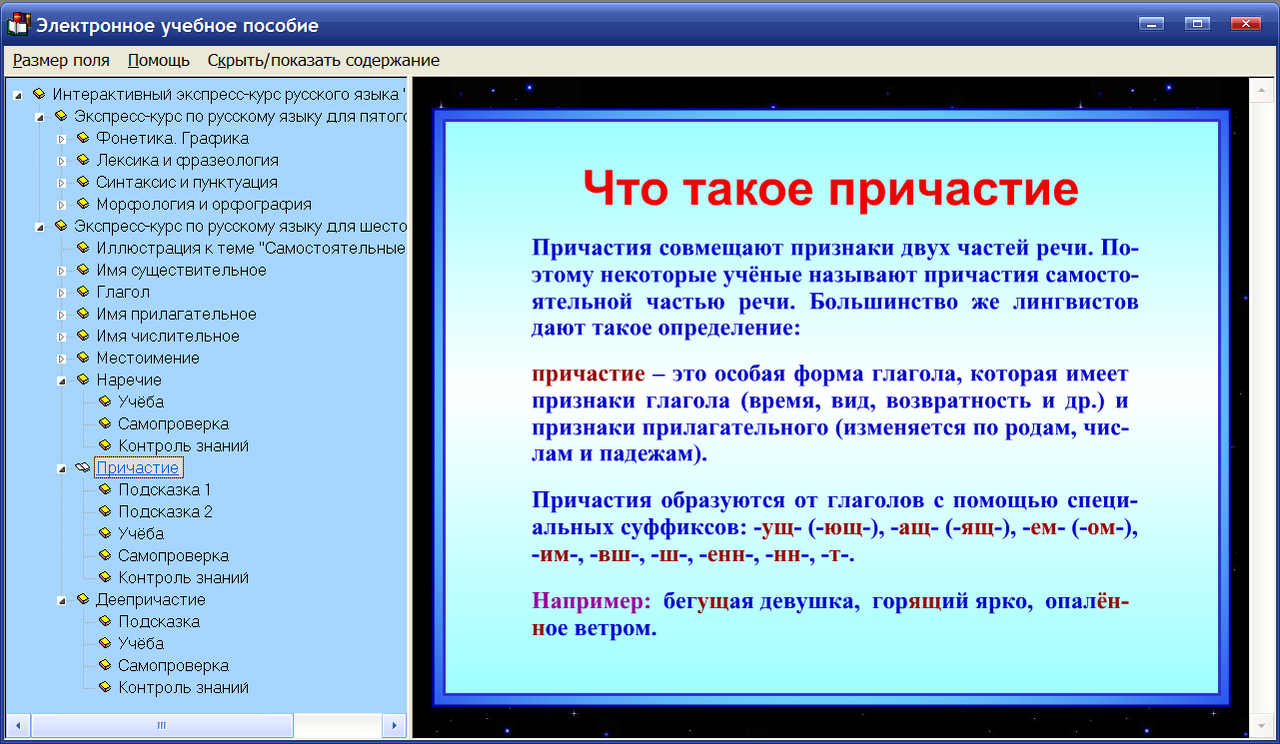Image resolution: width=1280 pixels, height=744 pixels.
Task: Click the book icon beside Лексика и фразеология
Action: pos(81,160)
